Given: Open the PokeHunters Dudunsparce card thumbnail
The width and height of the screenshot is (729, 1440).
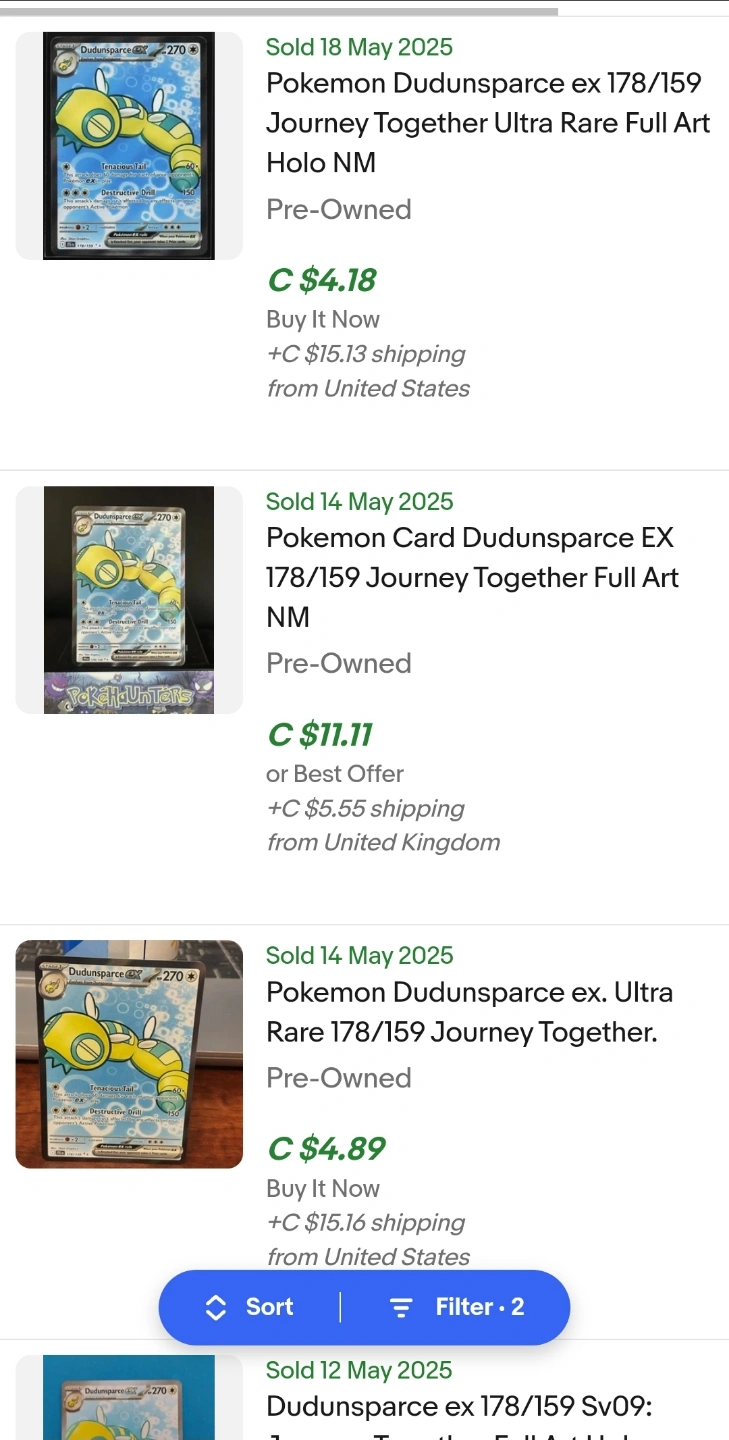Looking at the screenshot, I should click(129, 600).
